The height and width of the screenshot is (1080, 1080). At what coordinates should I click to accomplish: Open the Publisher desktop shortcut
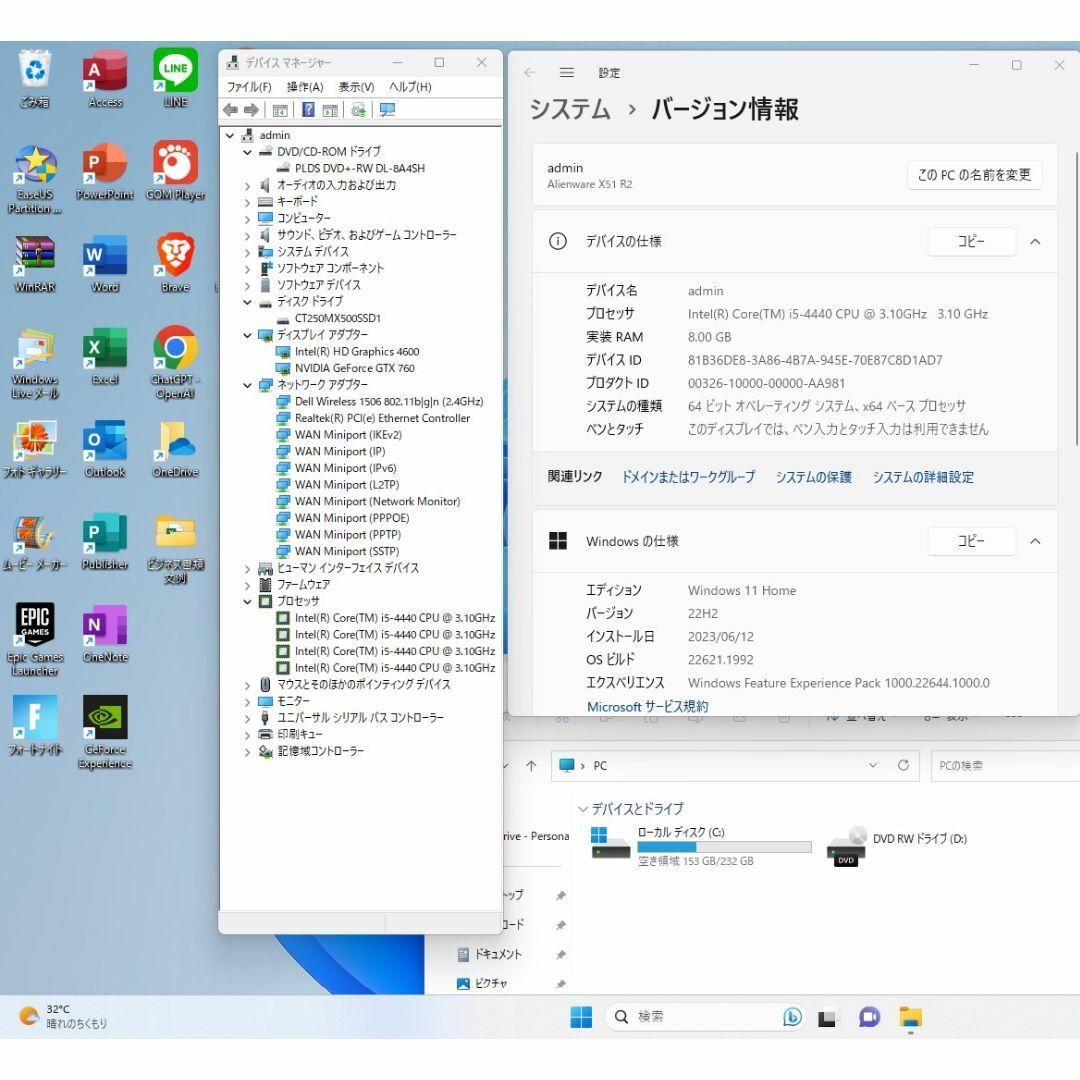[105, 541]
